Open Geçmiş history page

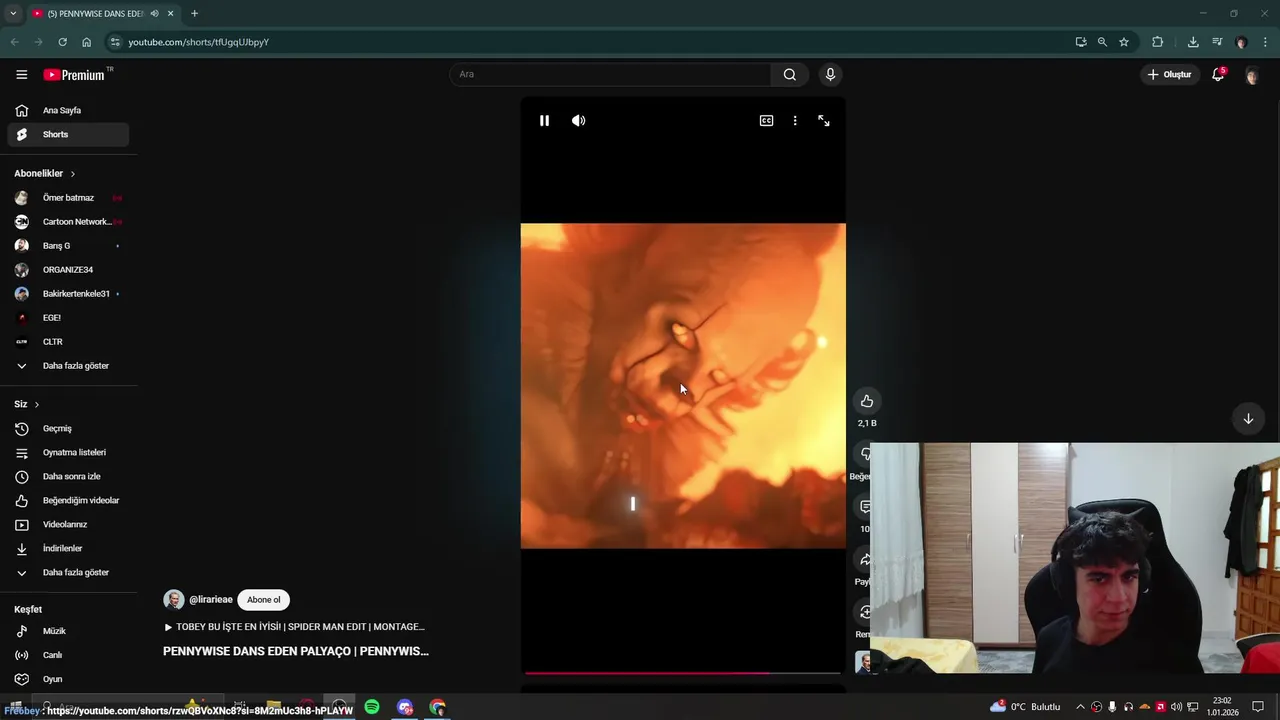click(x=68, y=429)
